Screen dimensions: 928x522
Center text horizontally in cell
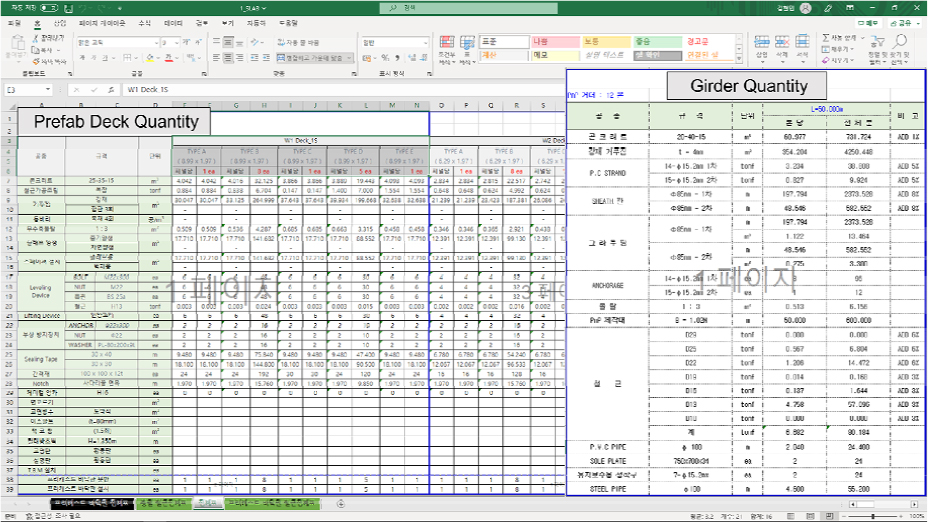228,57
